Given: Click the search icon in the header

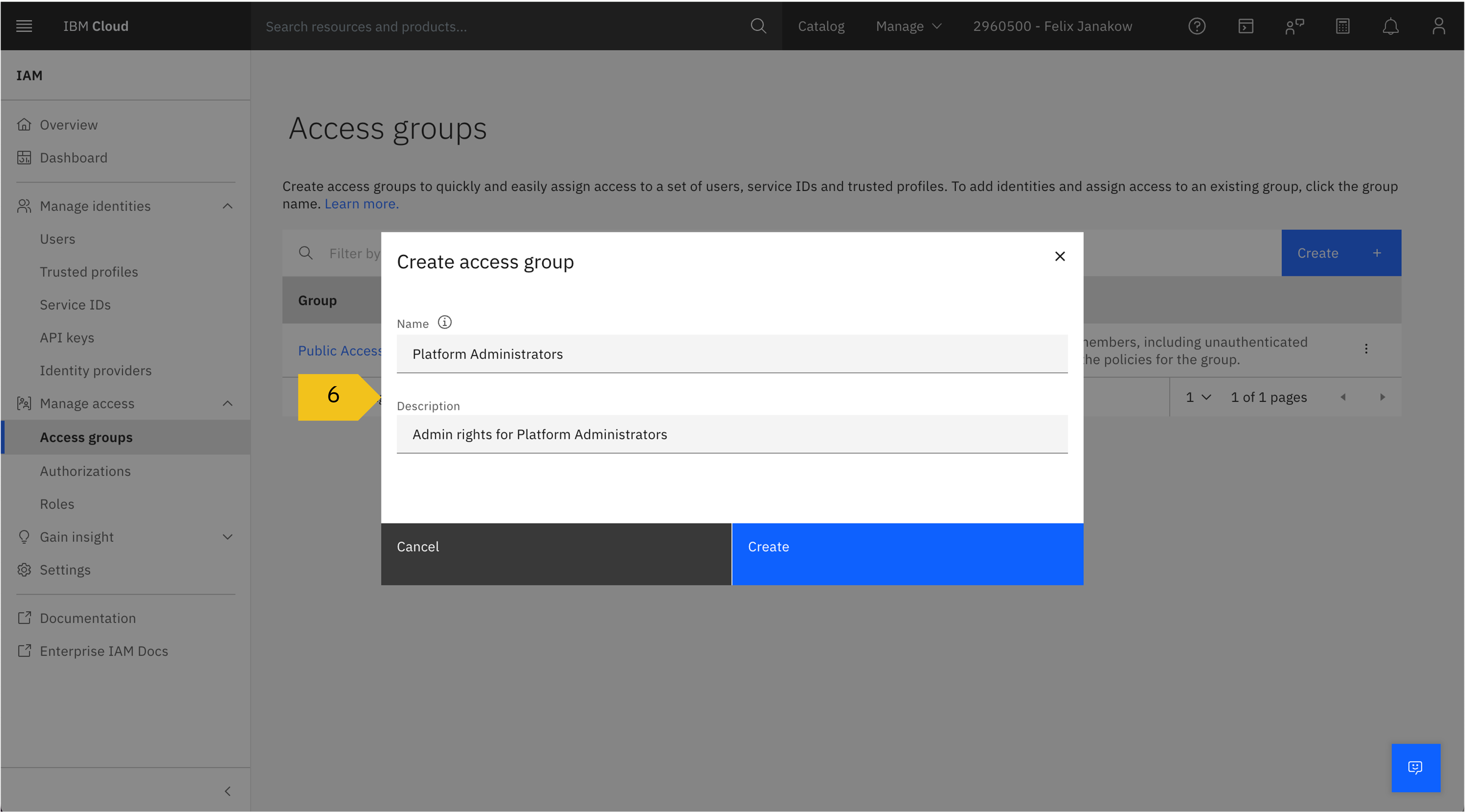Looking at the screenshot, I should coord(758,26).
